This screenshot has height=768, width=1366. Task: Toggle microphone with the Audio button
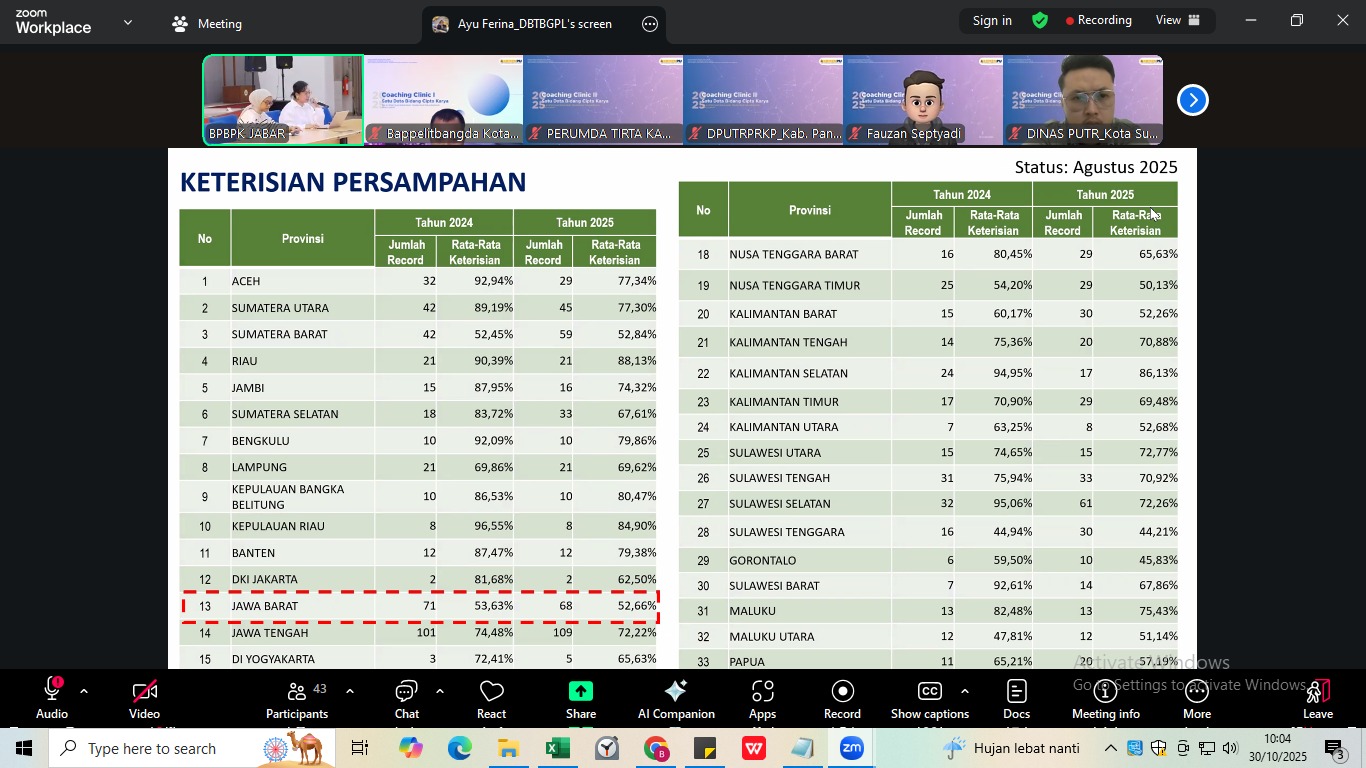[52, 699]
